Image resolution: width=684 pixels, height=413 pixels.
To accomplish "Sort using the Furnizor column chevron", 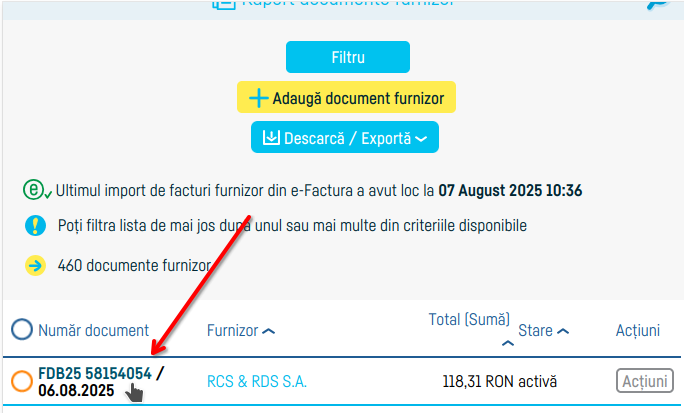I will pyautogui.click(x=268, y=331).
